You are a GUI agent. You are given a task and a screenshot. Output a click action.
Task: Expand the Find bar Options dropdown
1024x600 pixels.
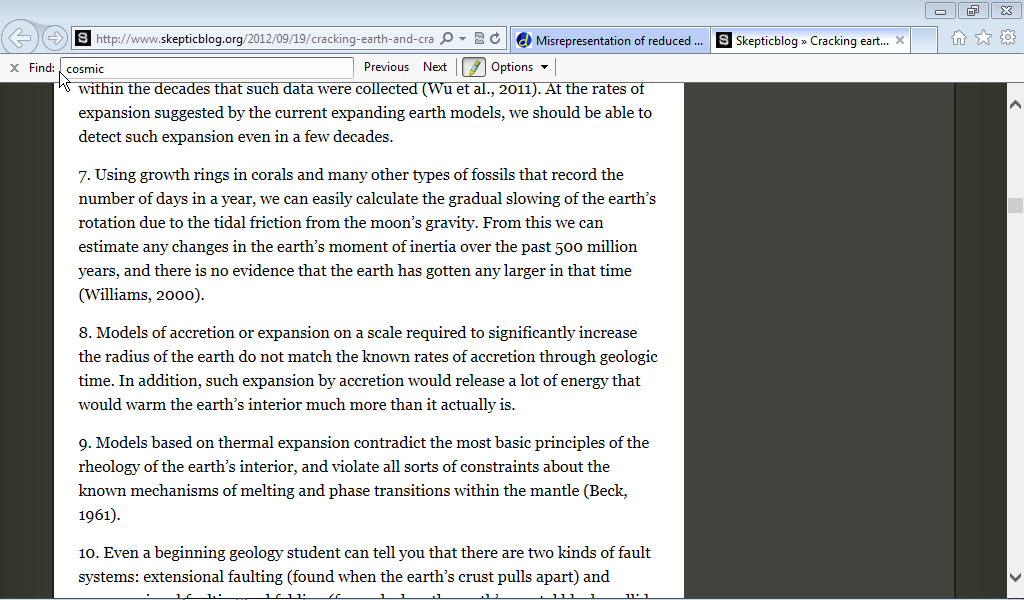[520, 67]
